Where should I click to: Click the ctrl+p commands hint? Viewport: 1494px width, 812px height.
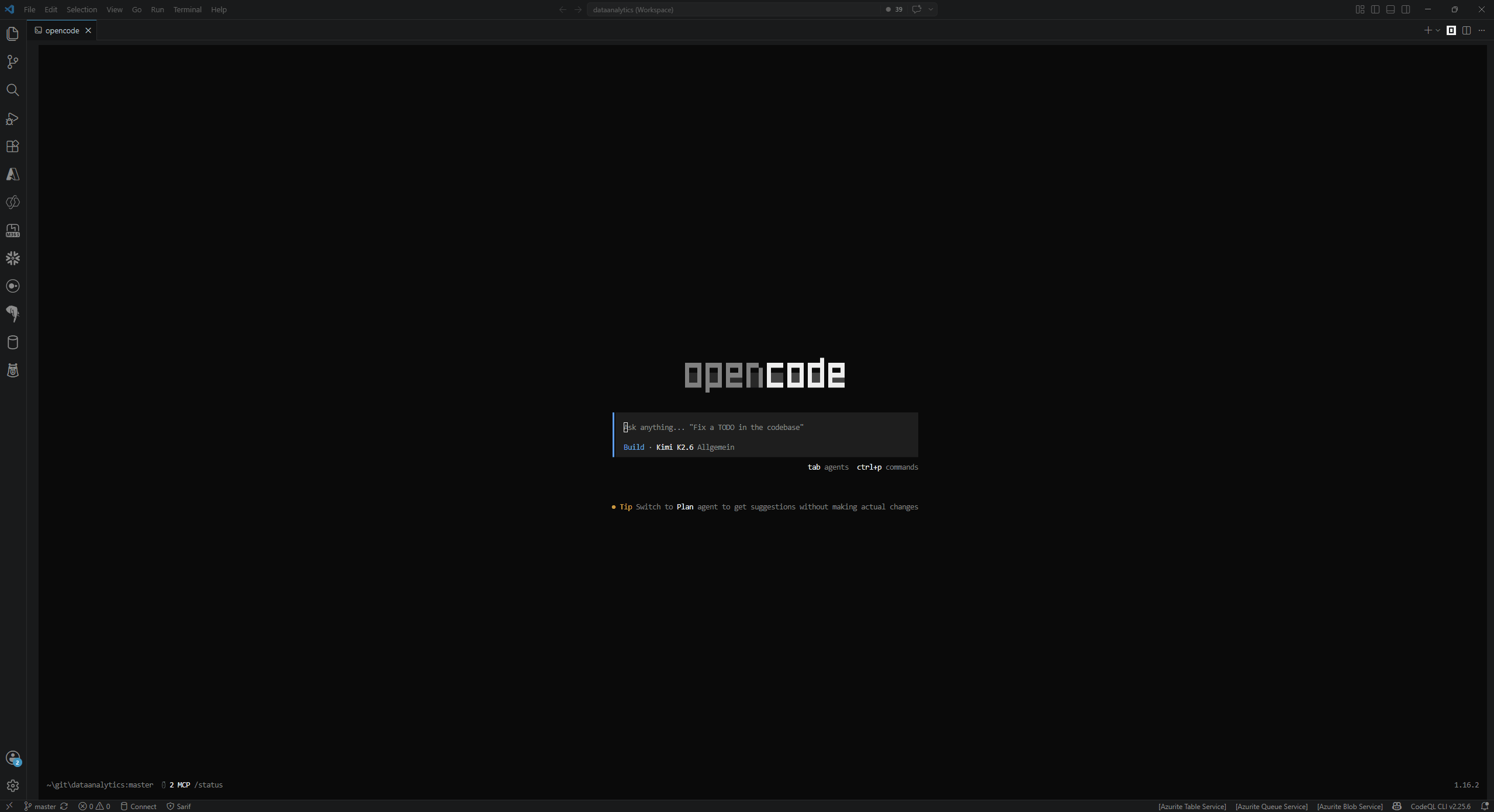pyautogui.click(x=887, y=467)
